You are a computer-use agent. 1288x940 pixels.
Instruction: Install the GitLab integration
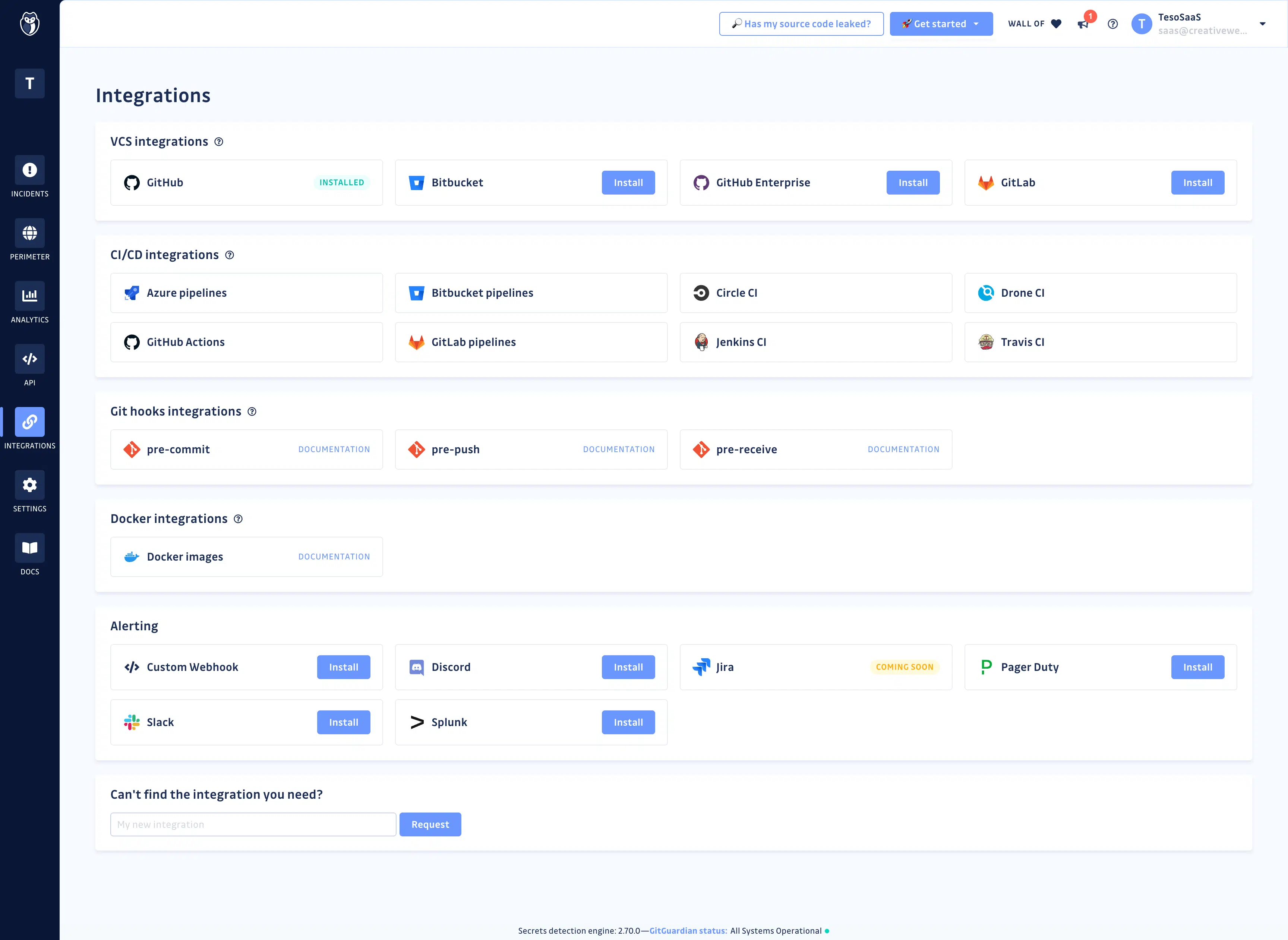(1197, 183)
